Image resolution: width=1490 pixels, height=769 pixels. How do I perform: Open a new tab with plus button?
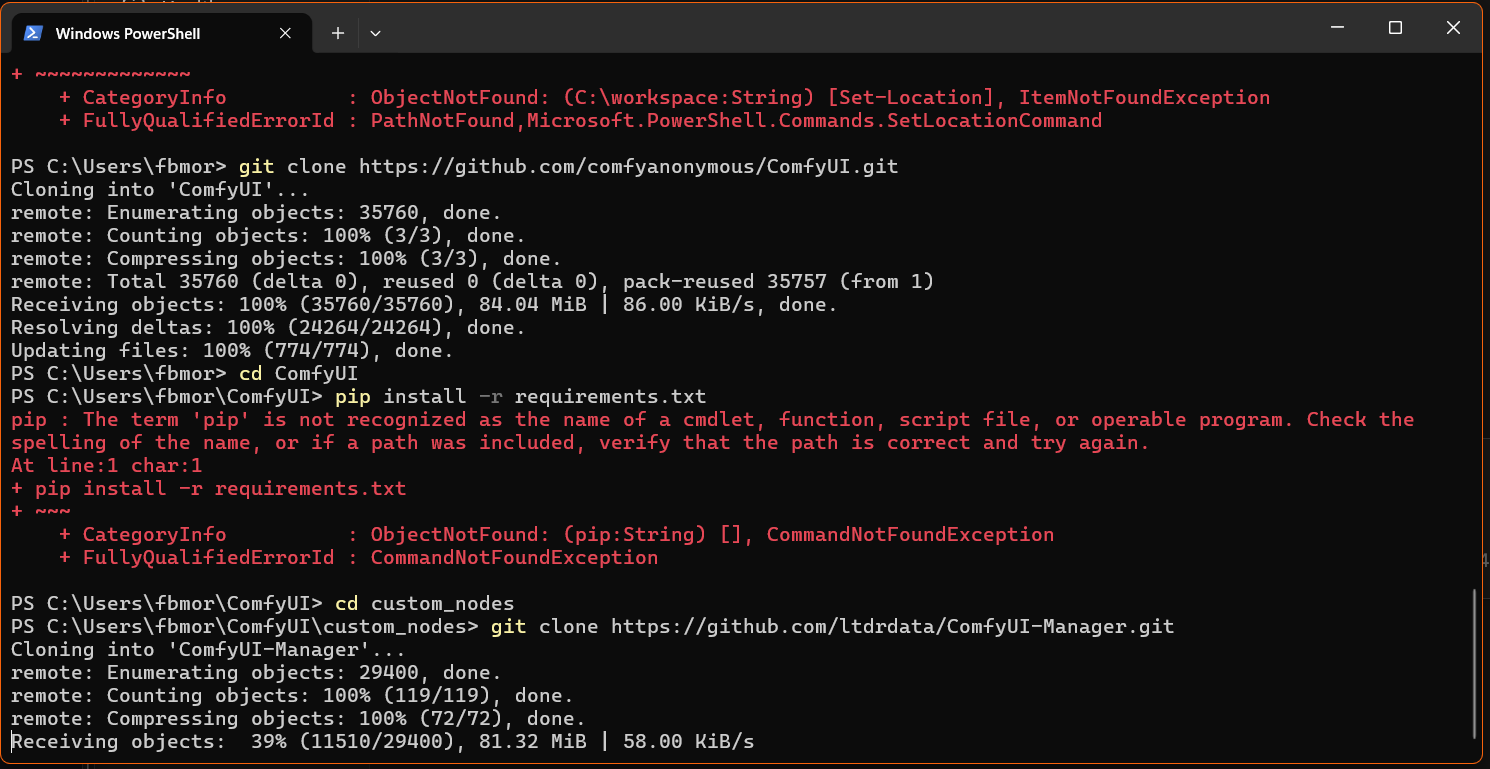pos(338,33)
